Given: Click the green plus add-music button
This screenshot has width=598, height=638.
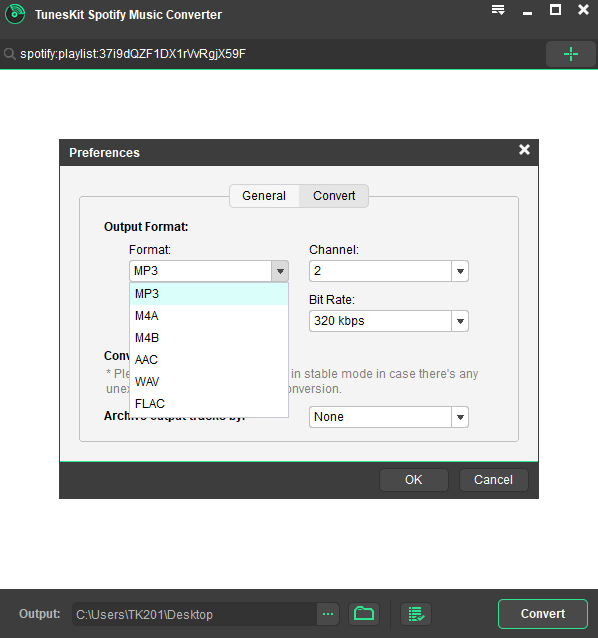Looking at the screenshot, I should (x=571, y=54).
